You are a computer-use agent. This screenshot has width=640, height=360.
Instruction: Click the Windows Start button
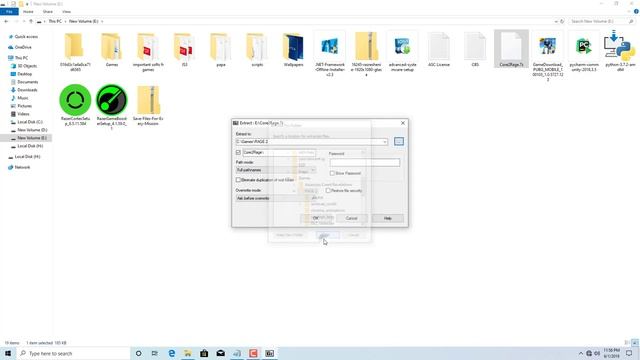point(8,353)
